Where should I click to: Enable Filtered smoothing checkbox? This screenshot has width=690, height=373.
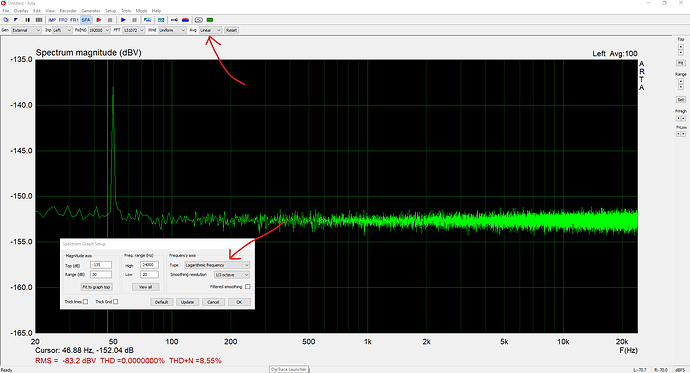point(248,286)
